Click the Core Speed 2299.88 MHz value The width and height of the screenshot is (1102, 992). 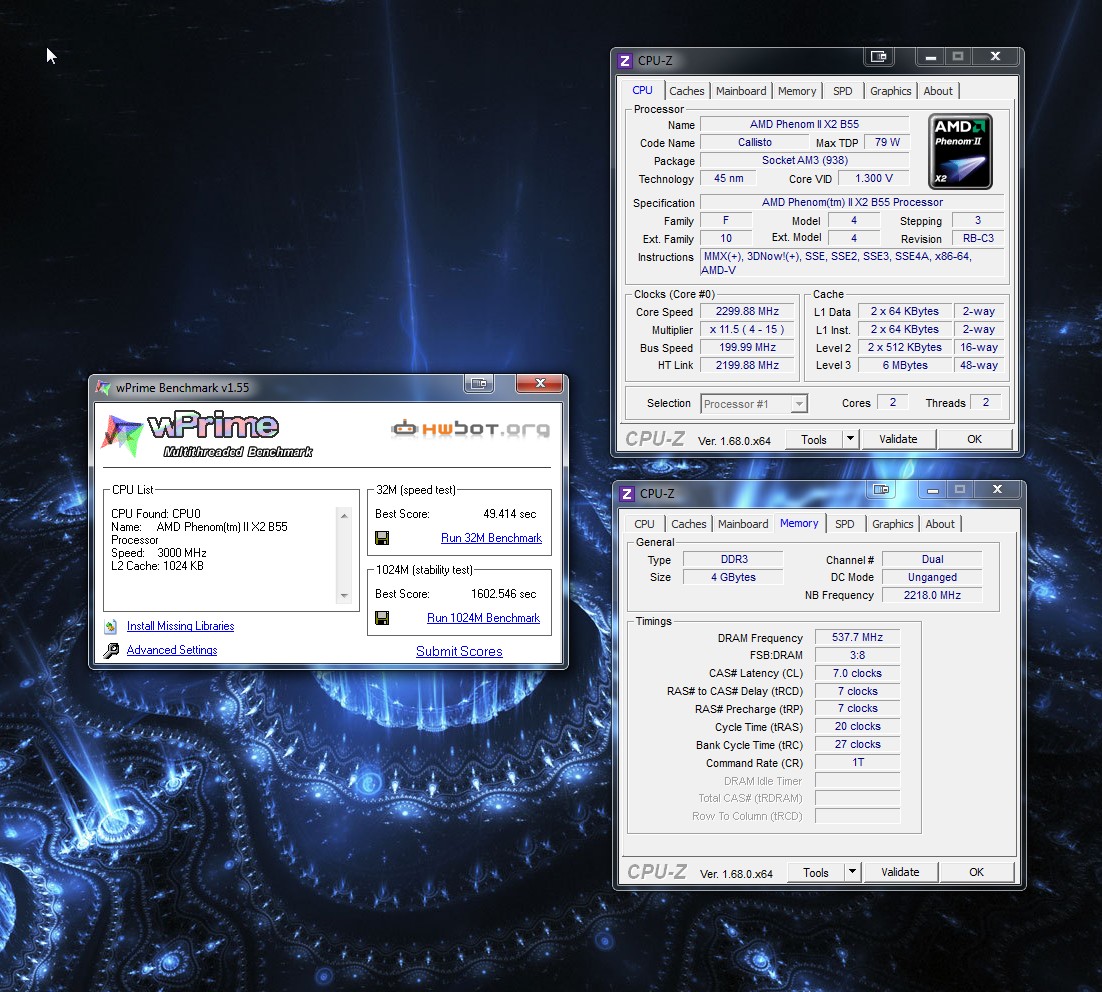tap(747, 311)
